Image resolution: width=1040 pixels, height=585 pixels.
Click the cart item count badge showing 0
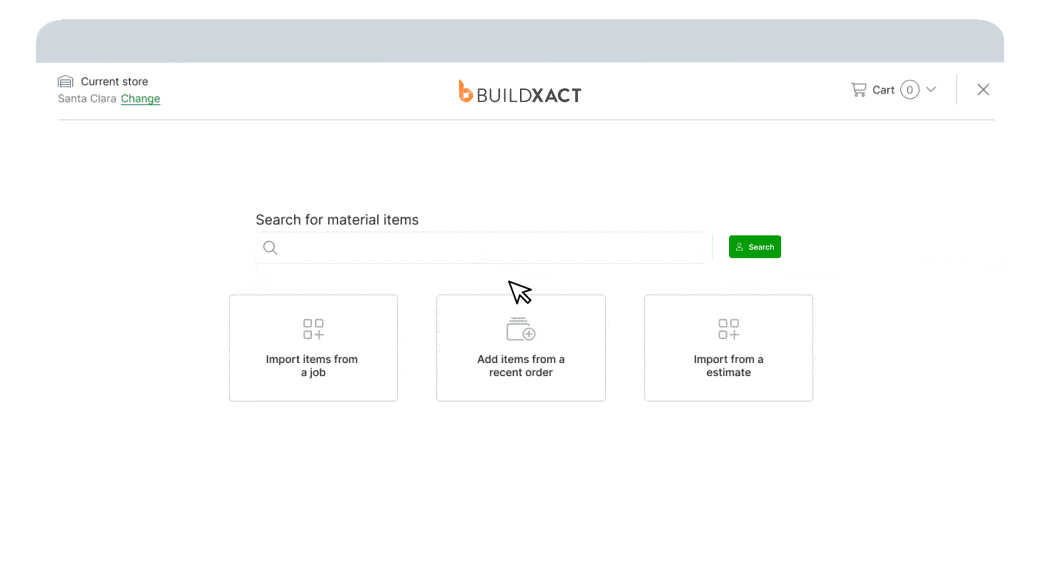click(909, 89)
